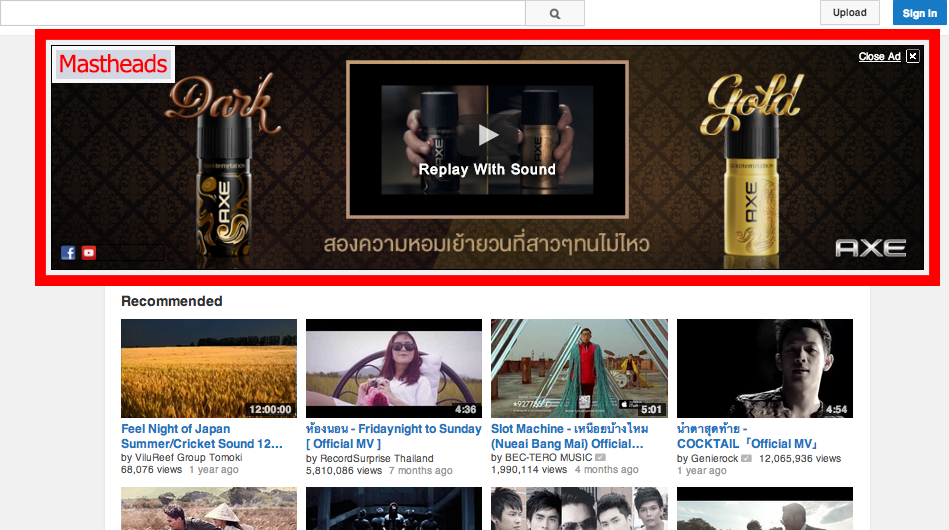The height and width of the screenshot is (530, 949).
Task: Click the '1,990,114 views' text
Action: point(529,469)
